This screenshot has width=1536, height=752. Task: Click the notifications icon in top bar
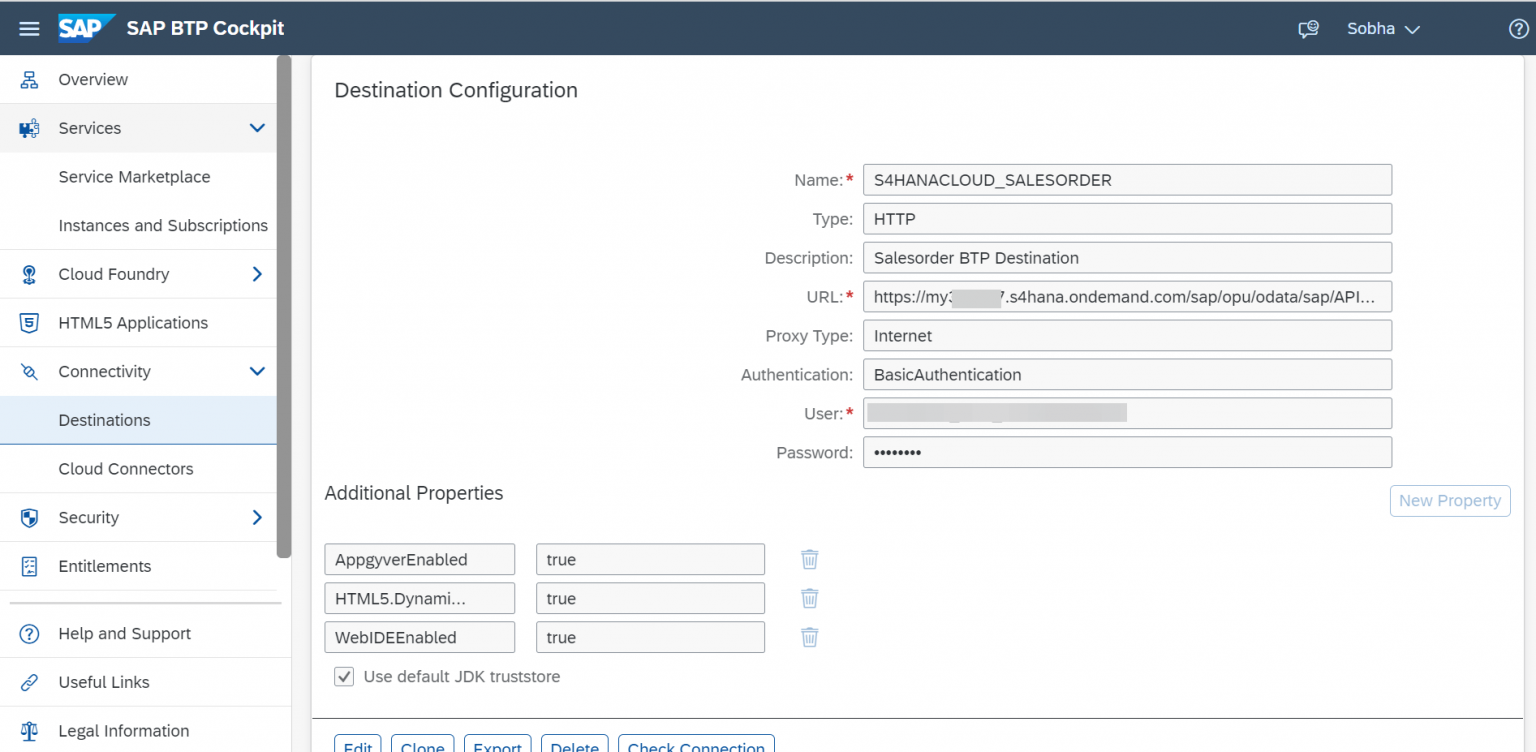pyautogui.click(x=1308, y=28)
